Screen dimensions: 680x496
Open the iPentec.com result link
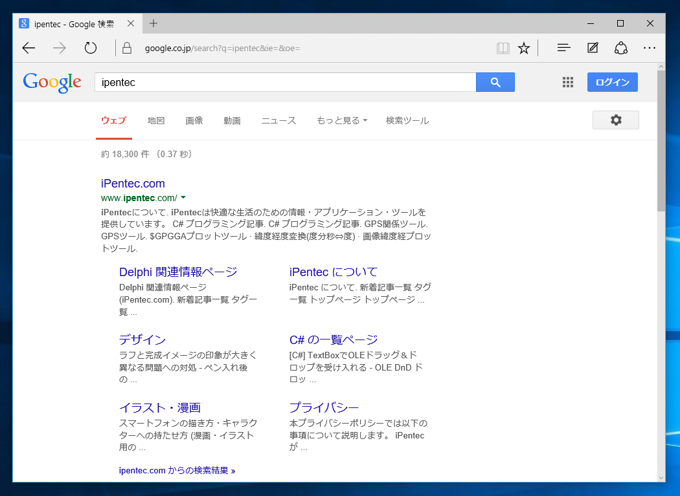coord(133,183)
